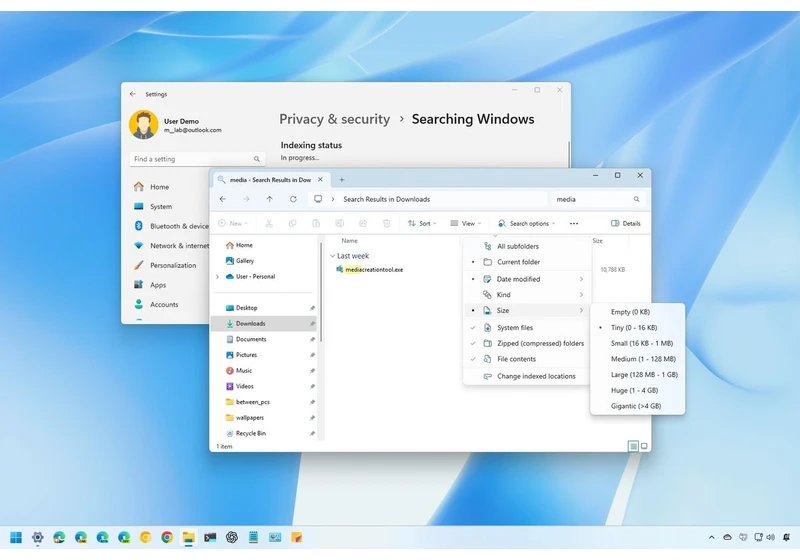Open the Sort dropdown
Screen dimensions: 800x560
(x=422, y=223)
